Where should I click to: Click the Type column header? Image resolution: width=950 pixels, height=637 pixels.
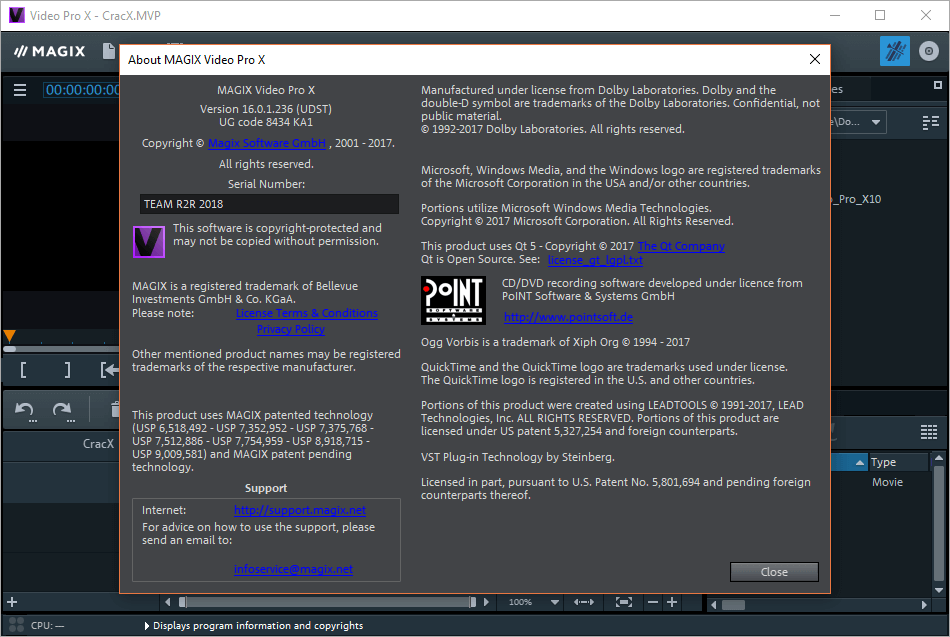(x=898, y=462)
